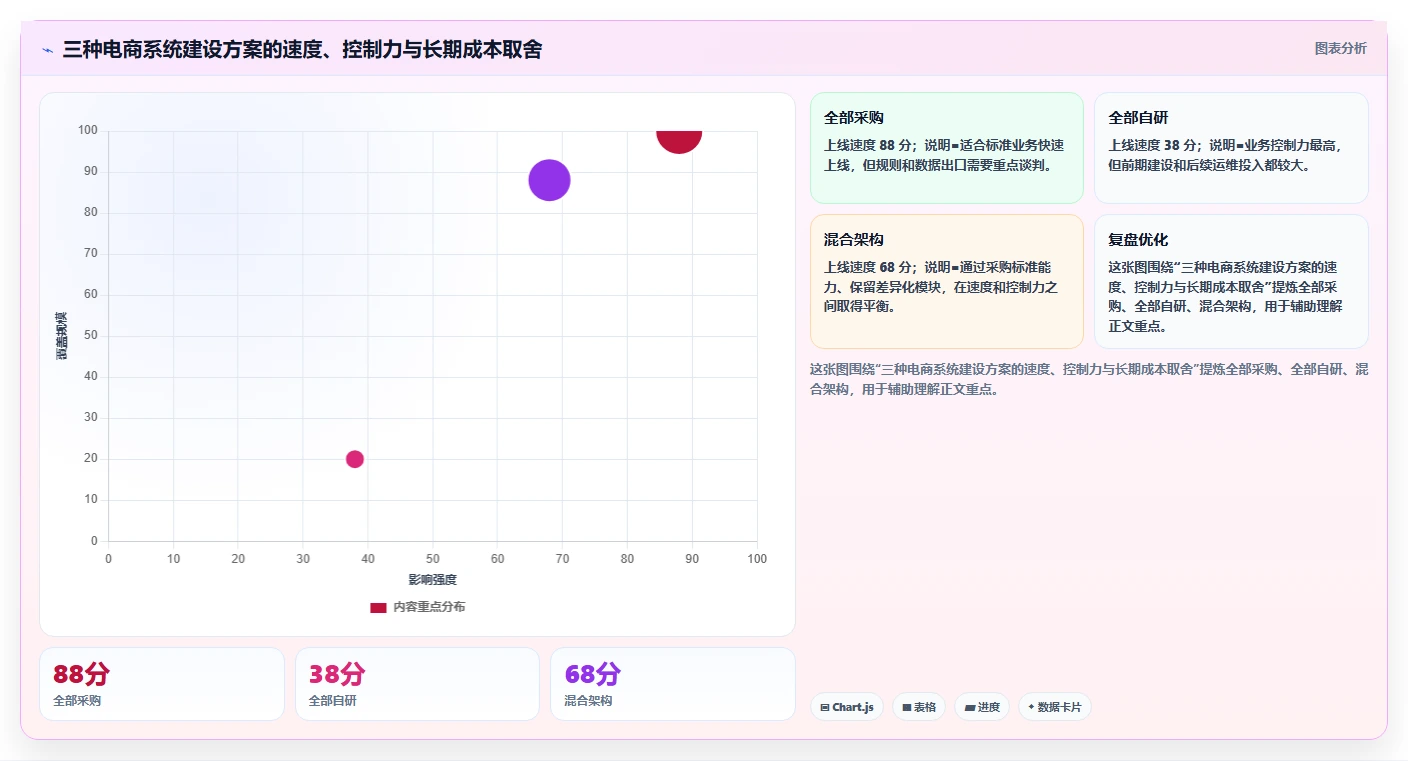Open the 复盘优化 info card
Viewport: 1408px width, 761px height.
(1231, 281)
